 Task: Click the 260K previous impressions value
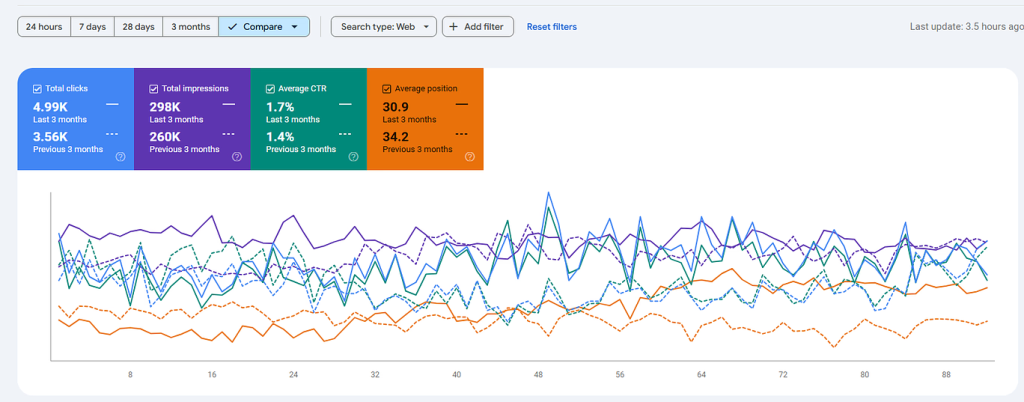click(165, 137)
